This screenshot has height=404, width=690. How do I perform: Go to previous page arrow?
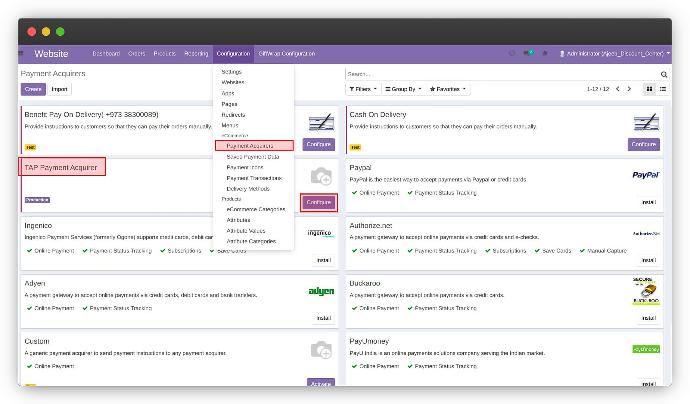point(617,89)
